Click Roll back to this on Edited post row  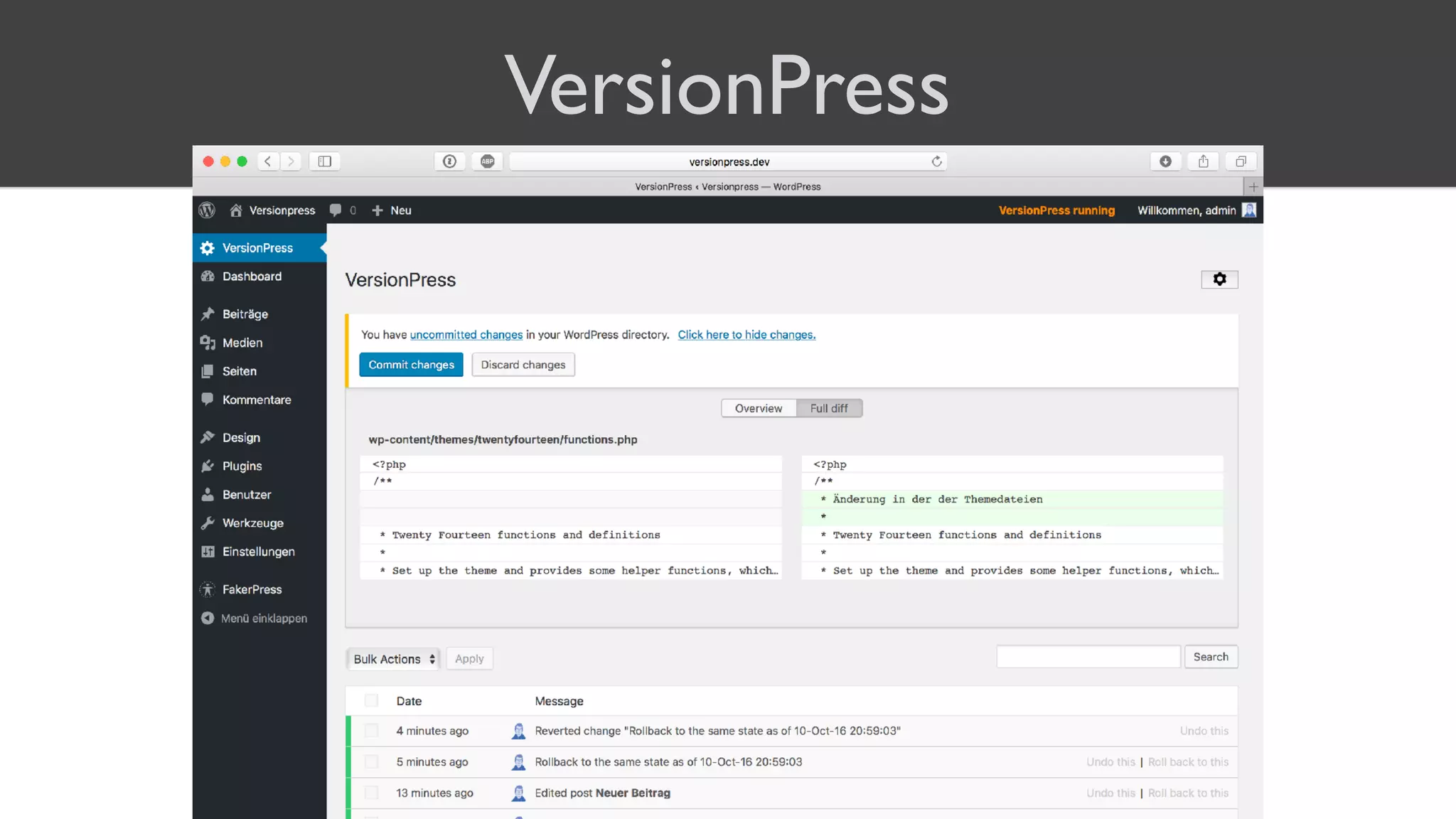(x=1188, y=793)
